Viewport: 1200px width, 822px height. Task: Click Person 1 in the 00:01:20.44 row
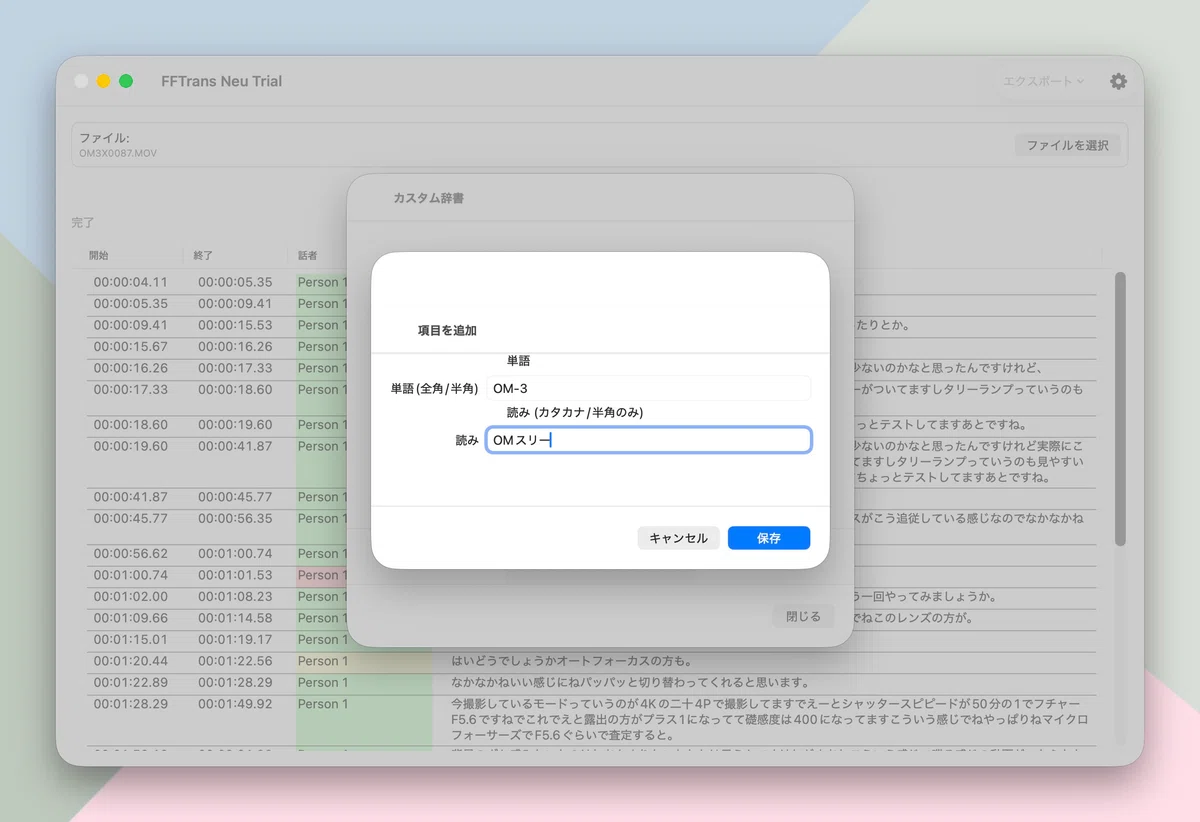[x=323, y=661]
